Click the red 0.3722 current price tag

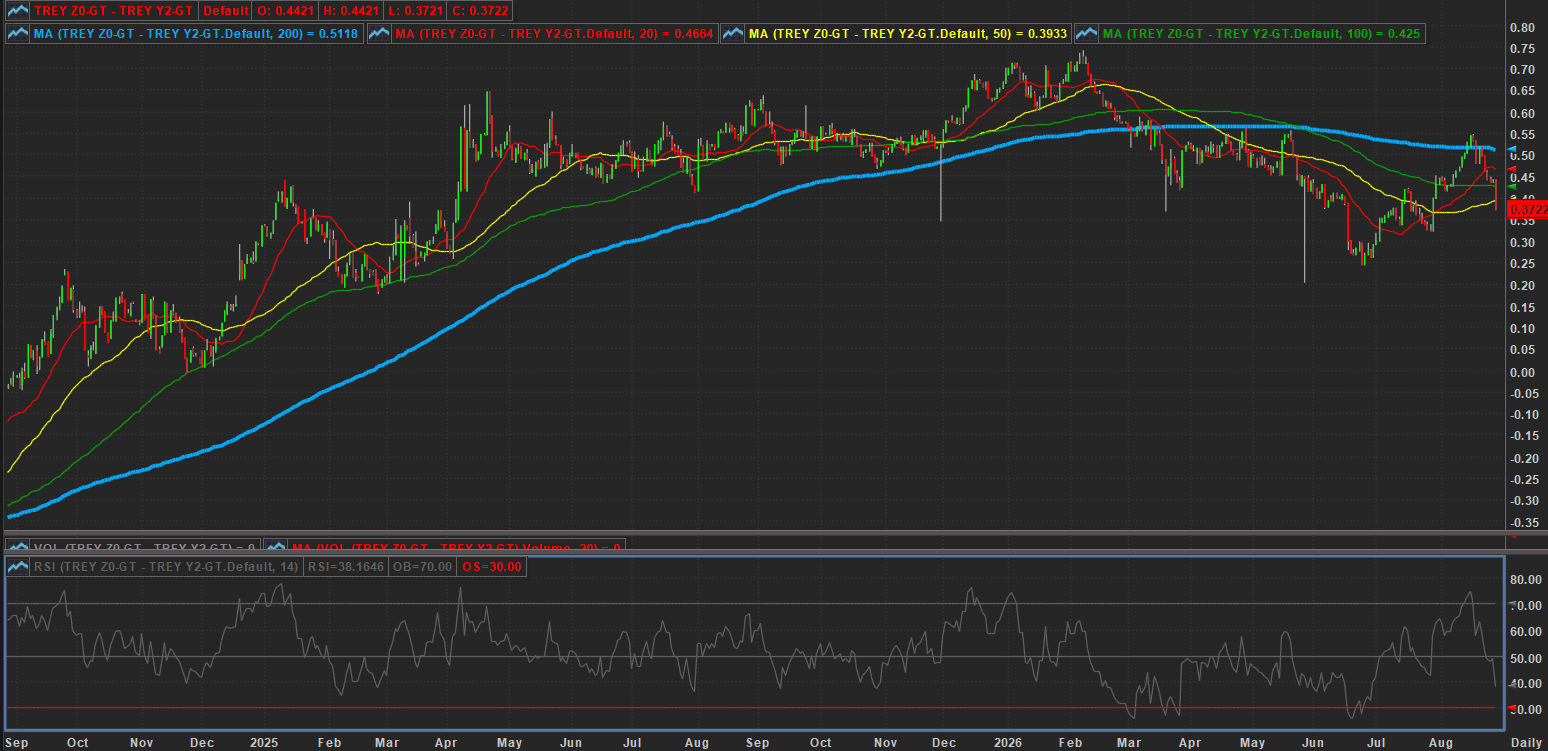1527,210
